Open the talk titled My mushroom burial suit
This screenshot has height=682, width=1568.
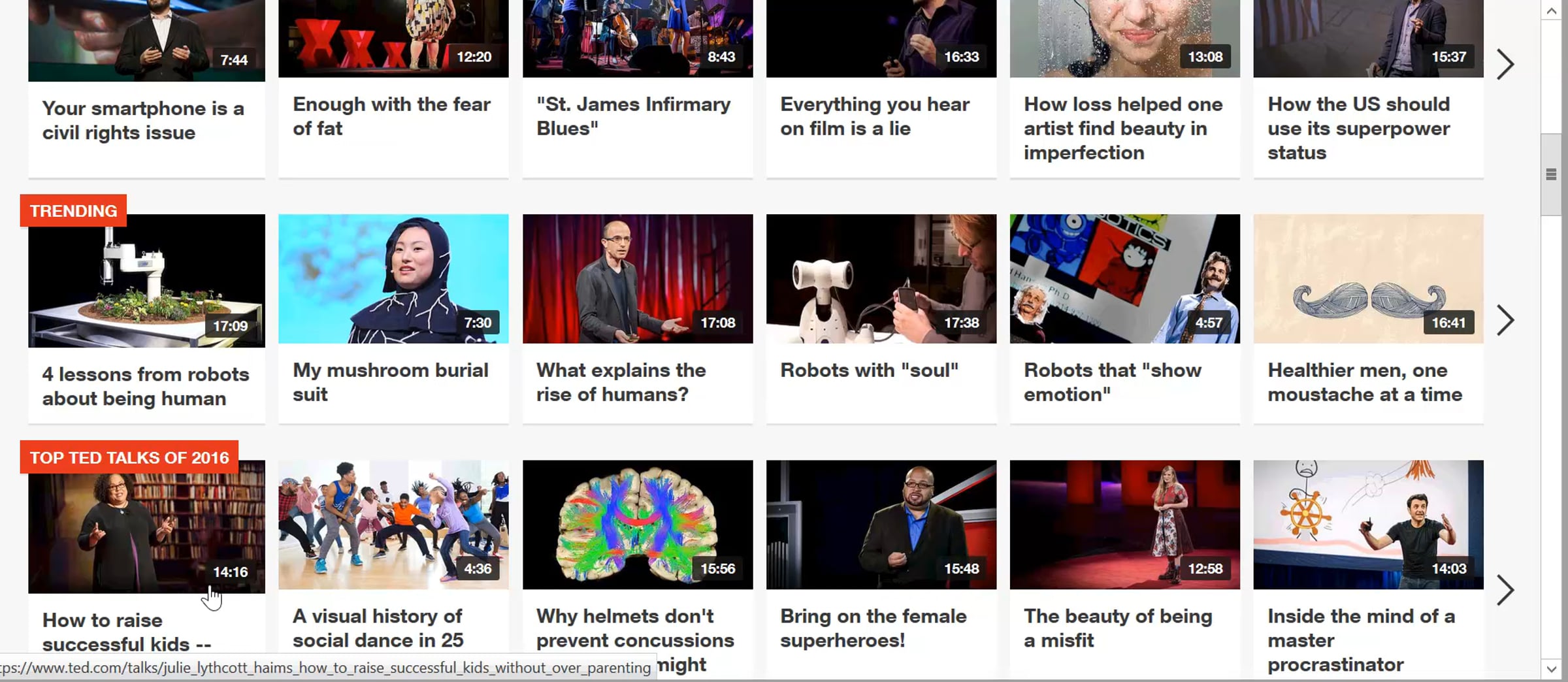coord(390,382)
